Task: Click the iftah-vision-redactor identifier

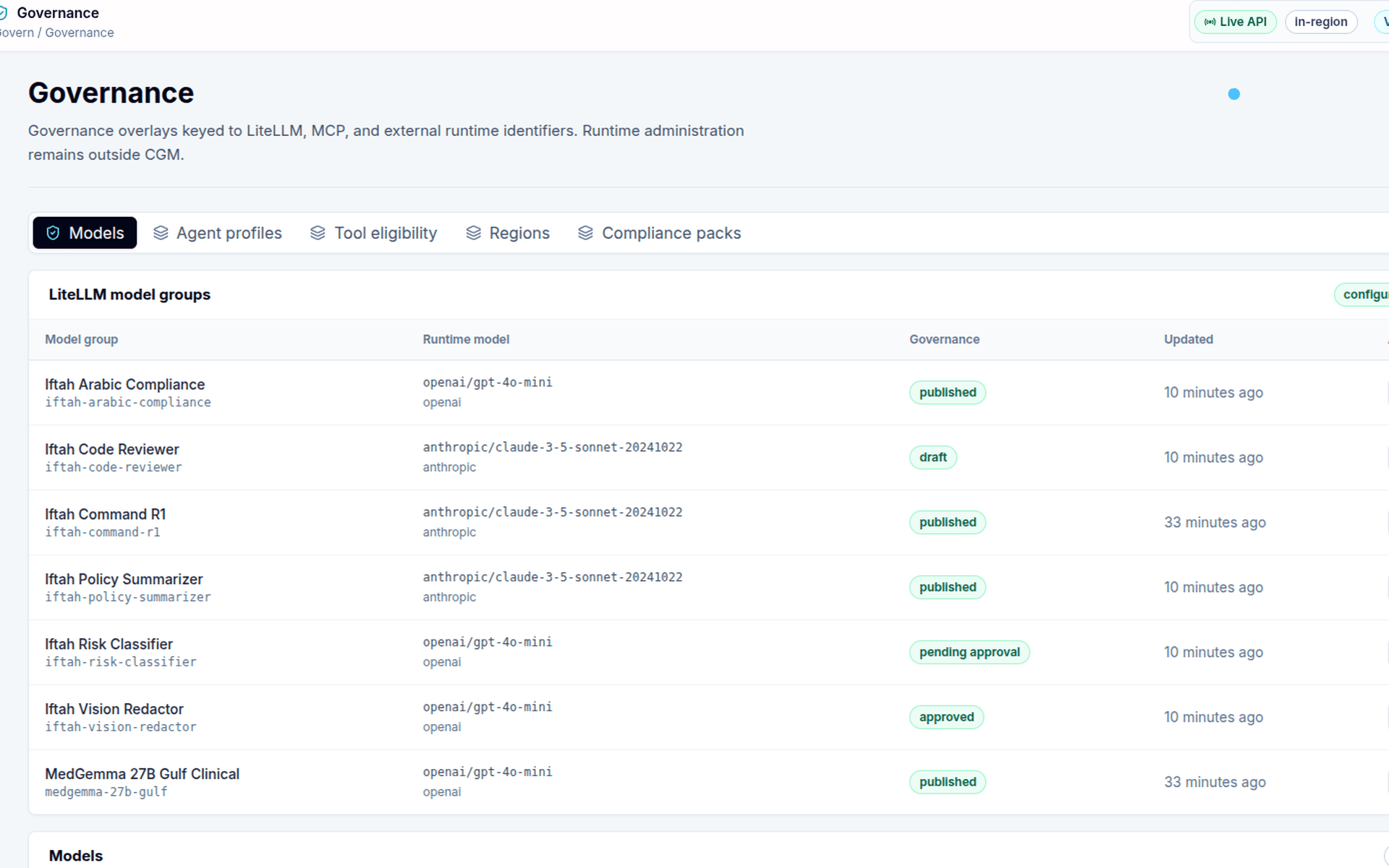Action: point(121,727)
